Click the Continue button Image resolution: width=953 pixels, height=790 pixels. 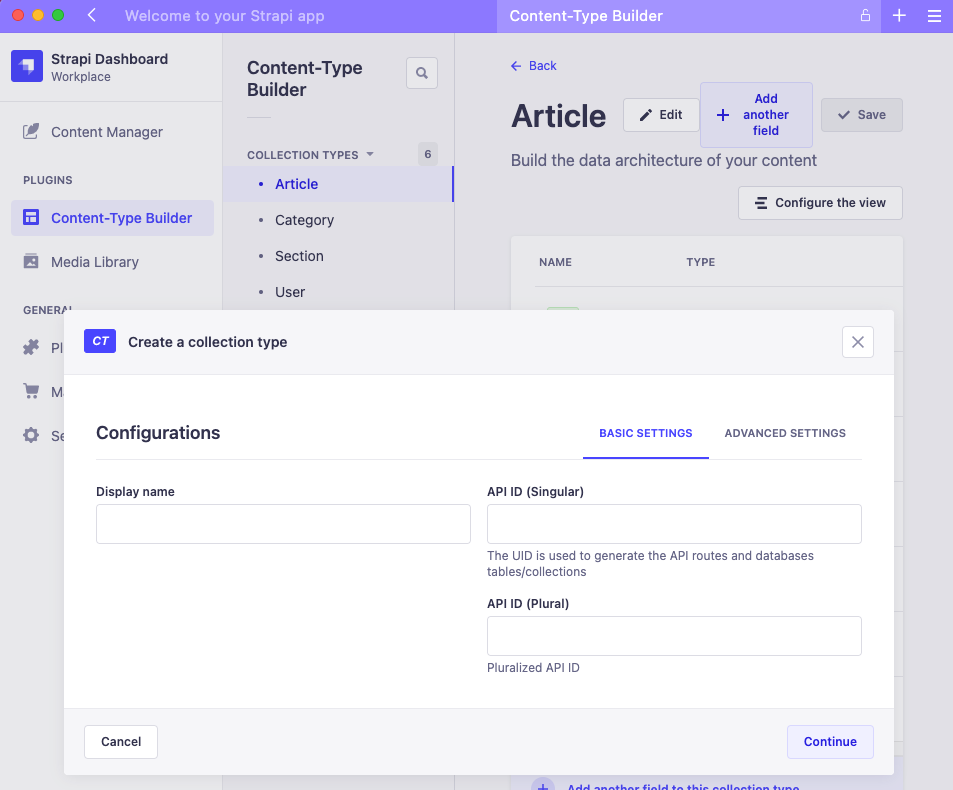(830, 741)
